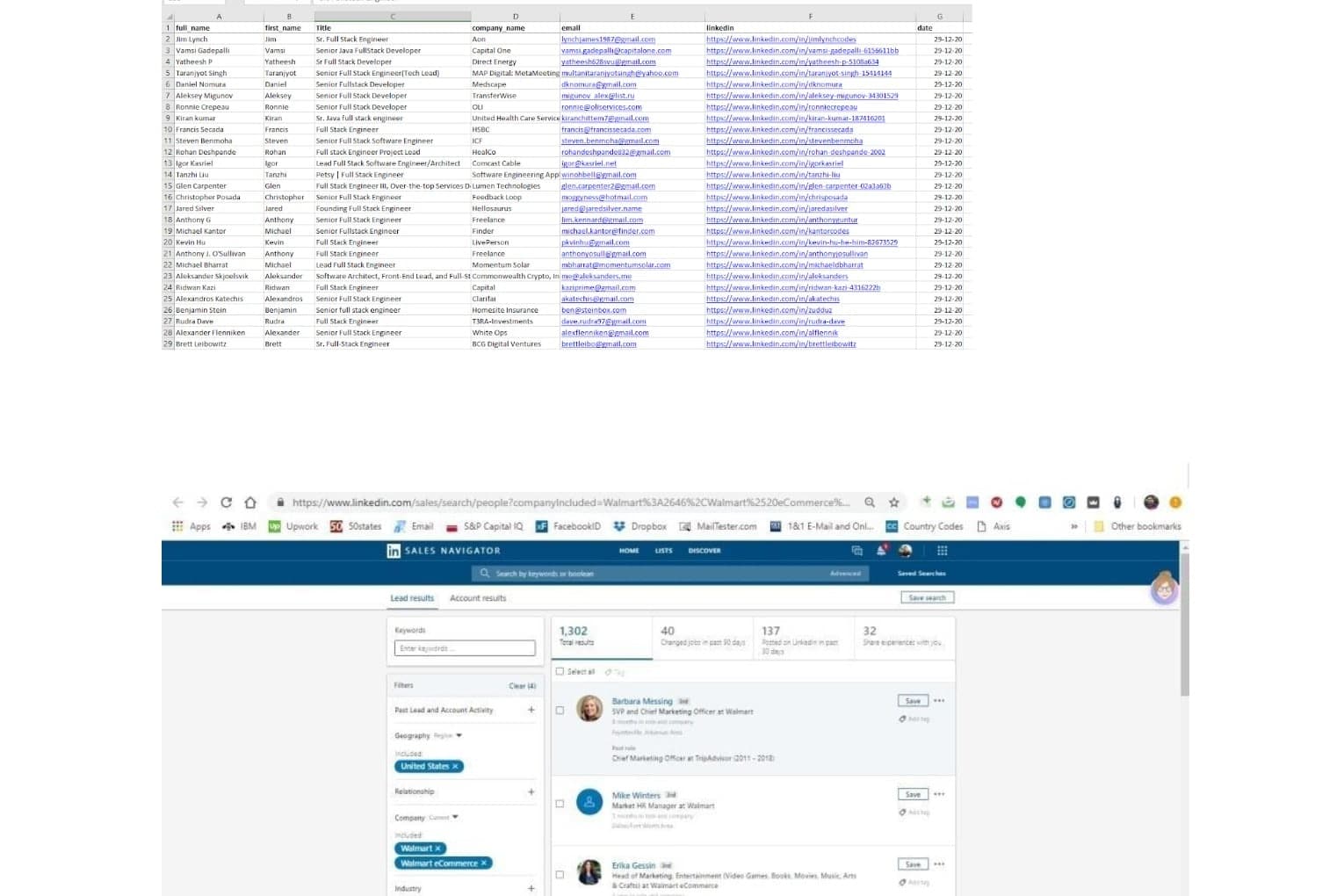Open the IBM bookmark
This screenshot has height=896, width=1344.
239,526
